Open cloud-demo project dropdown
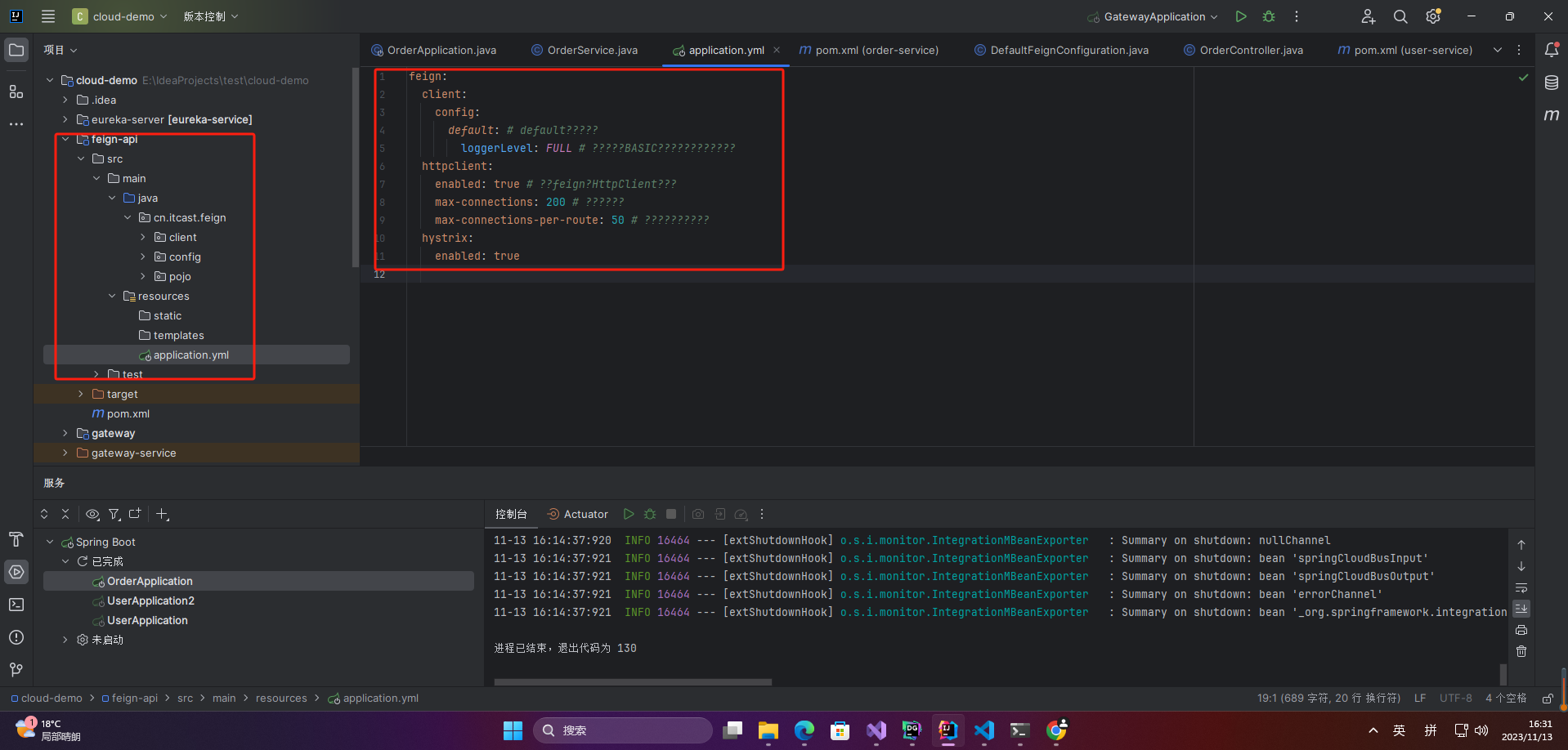This screenshot has height=750, width=1568. (119, 16)
